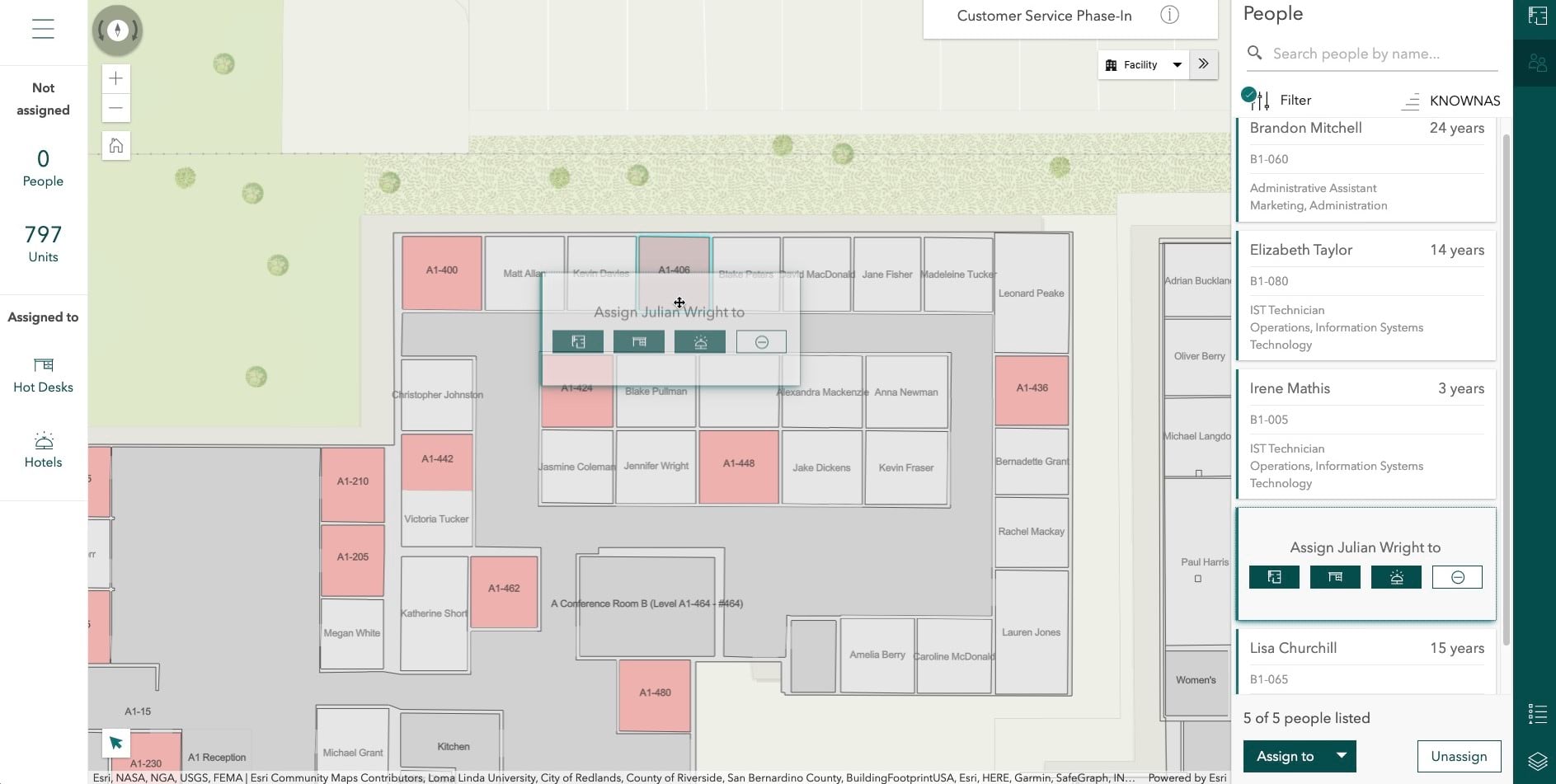This screenshot has width=1556, height=784.
Task: Assign Julian Wright to a unit via floorplan icon
Action: point(1274,577)
